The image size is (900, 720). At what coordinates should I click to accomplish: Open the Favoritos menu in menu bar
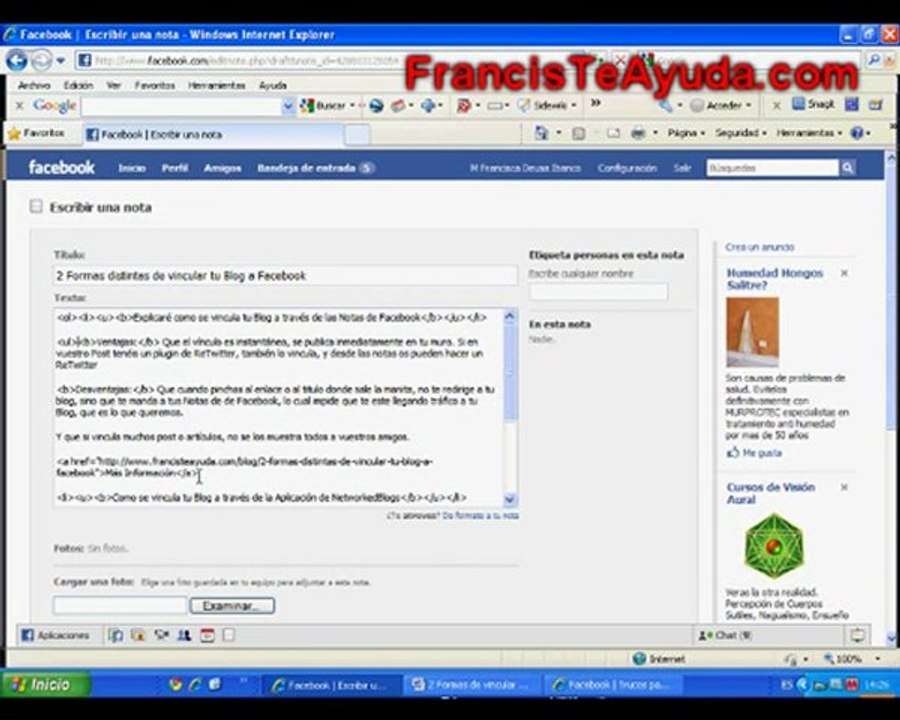point(154,85)
